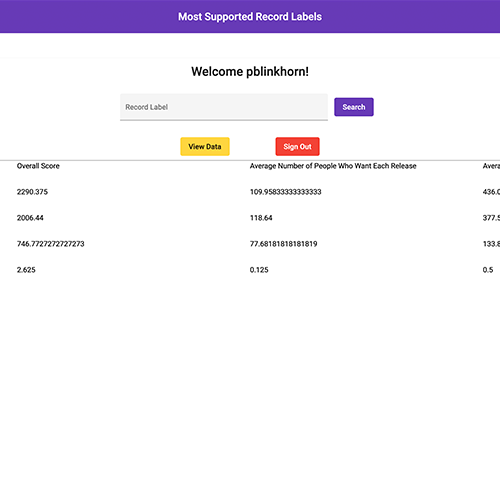500x500 pixels.
Task: Click the 109.95833333333333 average cell
Action: (285, 192)
